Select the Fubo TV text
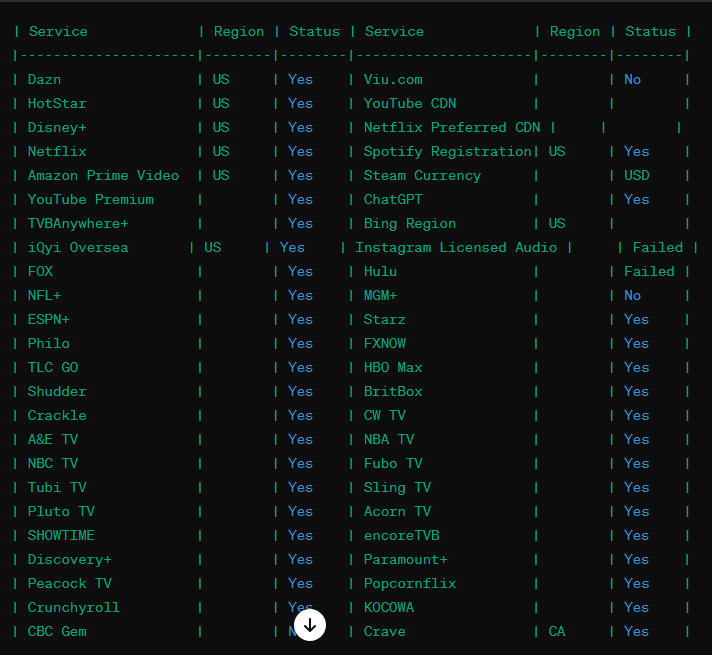This screenshot has height=655, width=712. [393, 463]
